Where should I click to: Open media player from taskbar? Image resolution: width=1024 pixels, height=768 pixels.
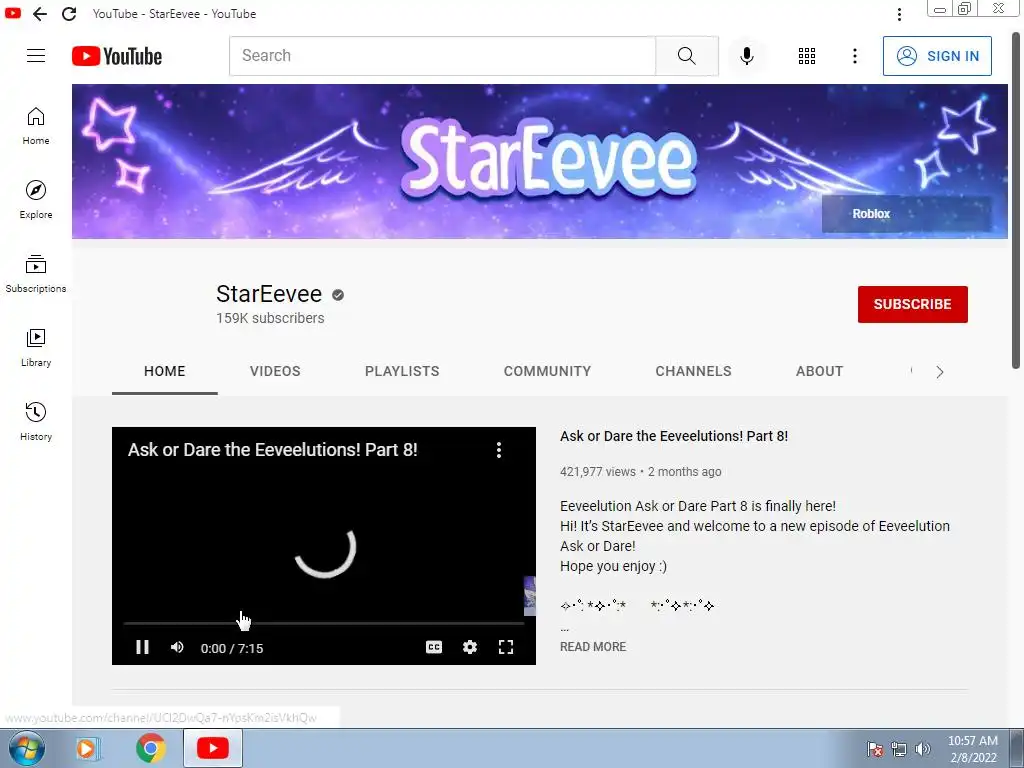[87, 748]
